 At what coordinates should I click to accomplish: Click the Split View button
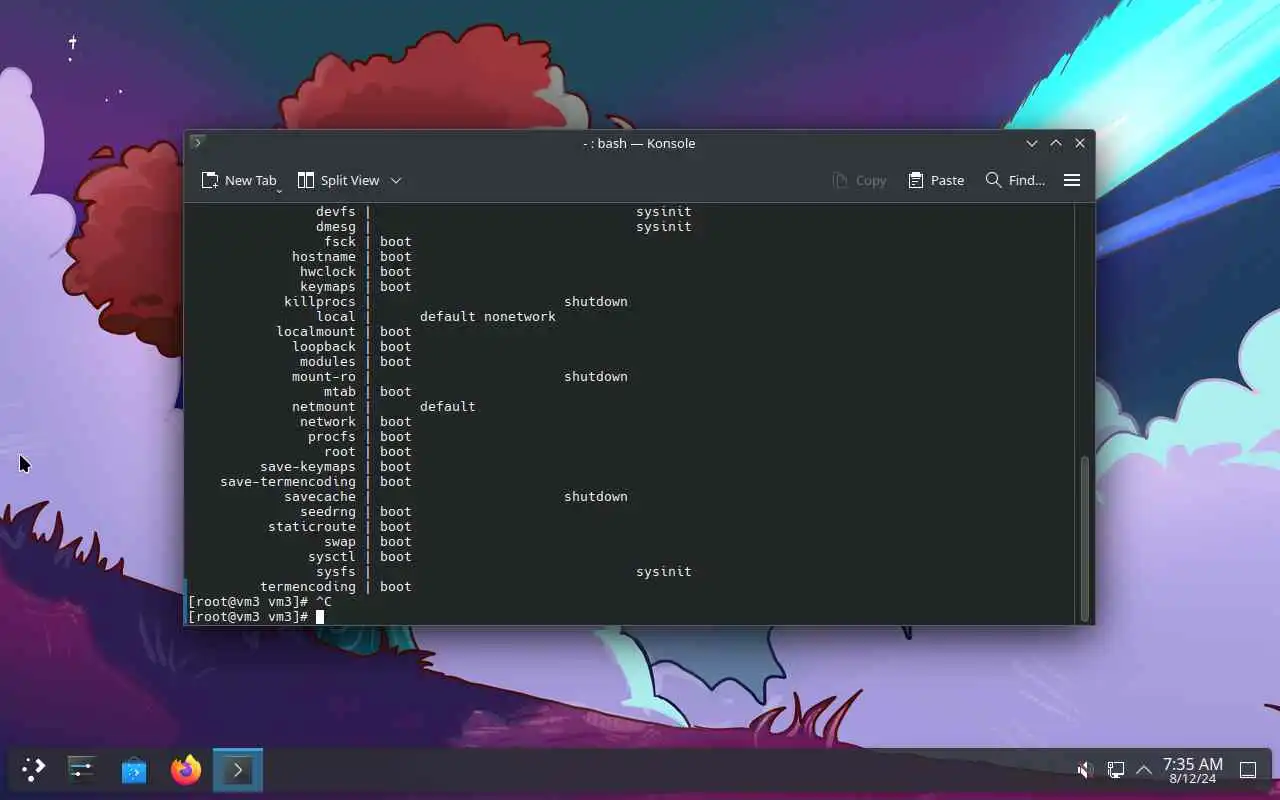(339, 180)
